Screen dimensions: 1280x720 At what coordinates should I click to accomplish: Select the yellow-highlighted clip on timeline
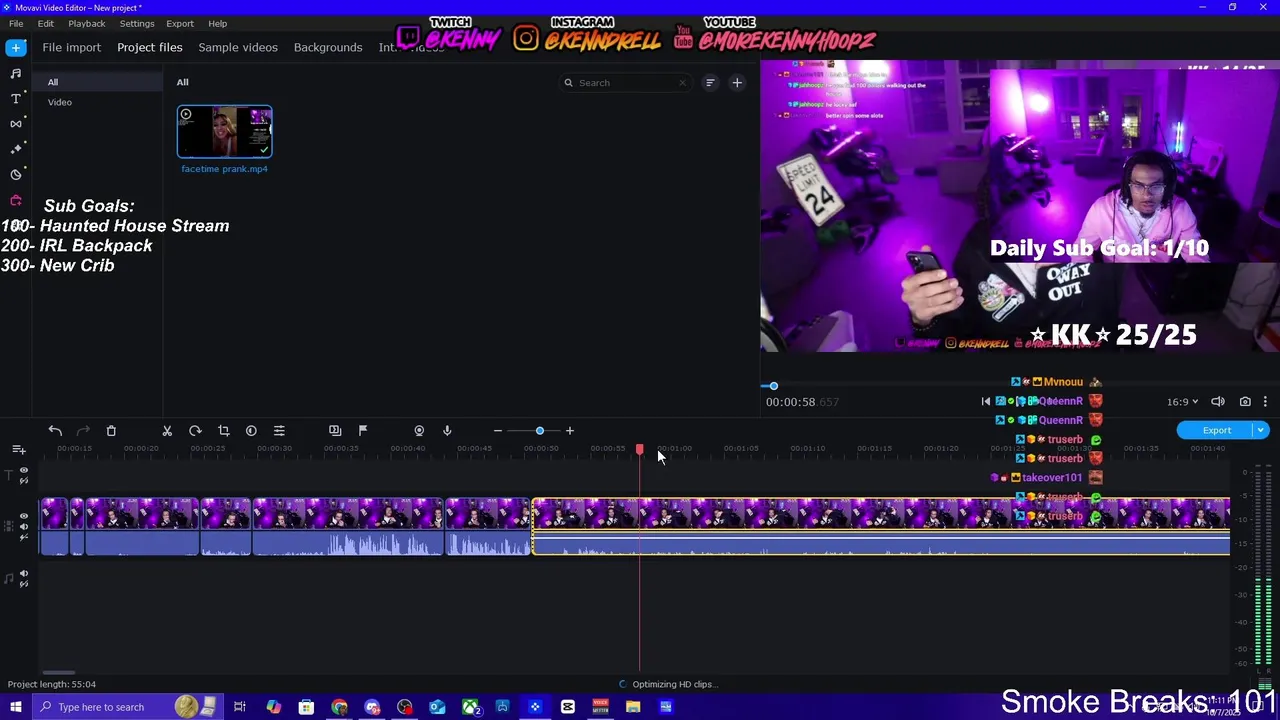coord(880,527)
